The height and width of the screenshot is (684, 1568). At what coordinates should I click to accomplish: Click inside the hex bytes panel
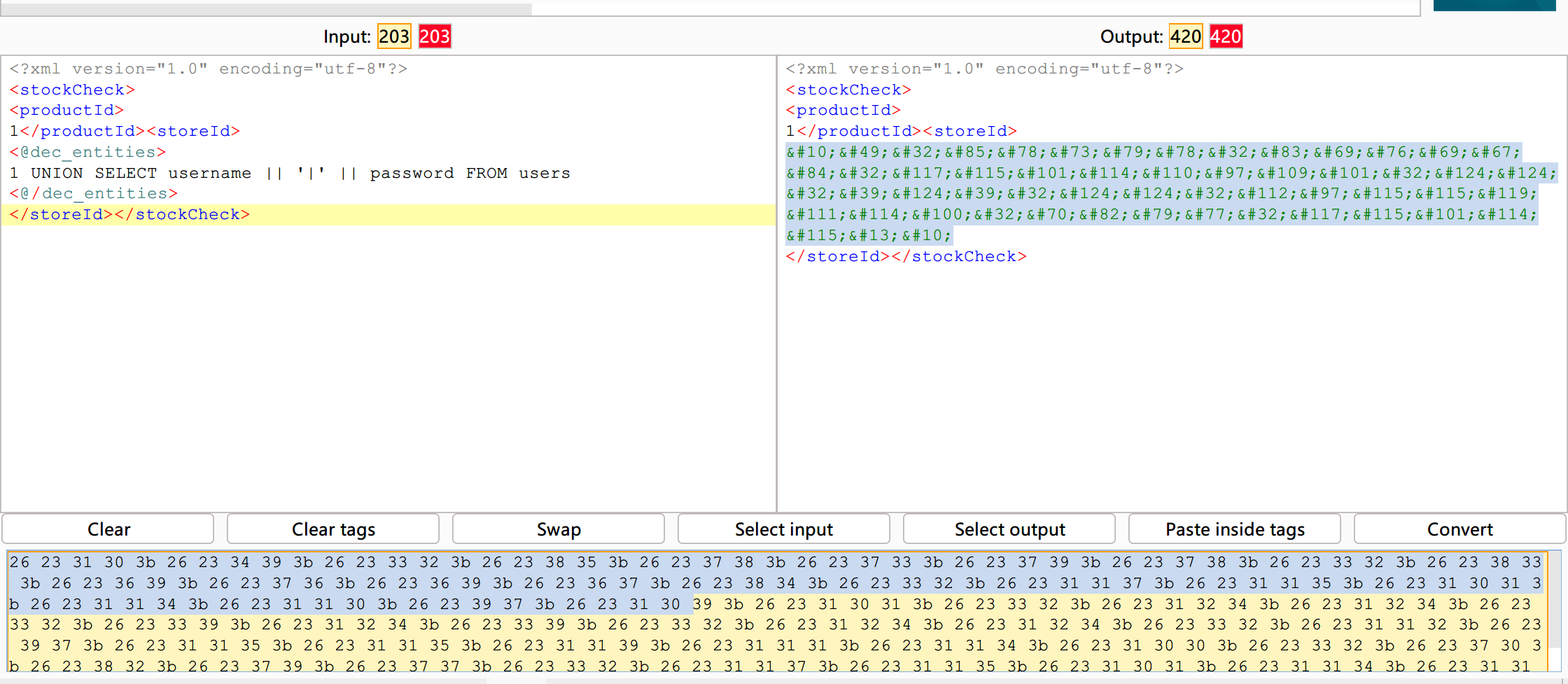[x=776, y=612]
